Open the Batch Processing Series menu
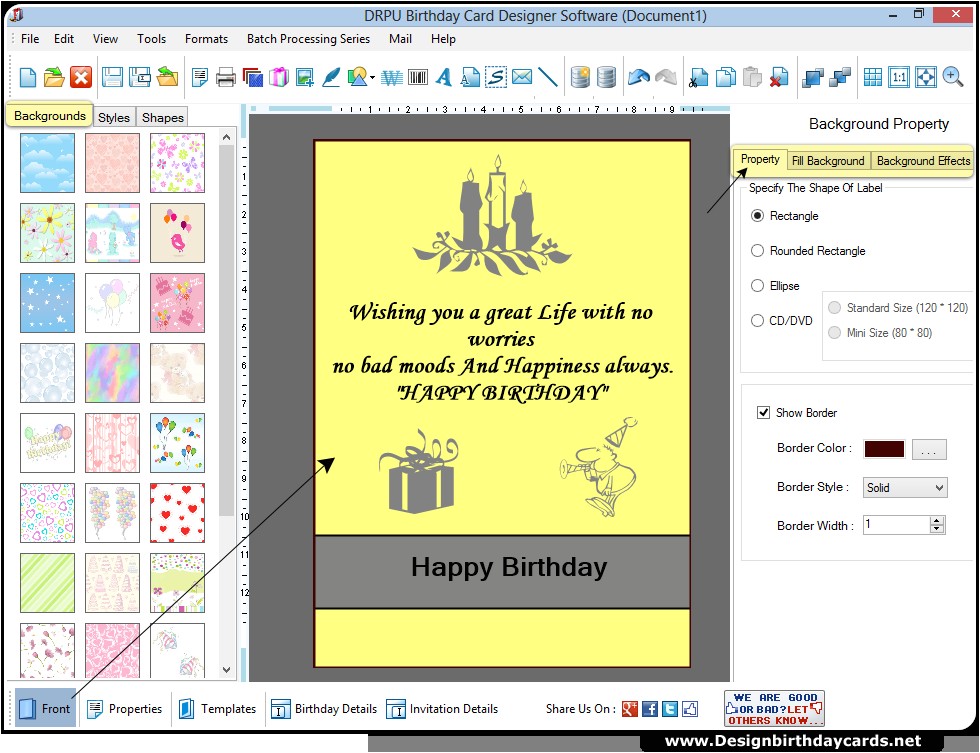The width and height of the screenshot is (980, 753). (x=308, y=39)
